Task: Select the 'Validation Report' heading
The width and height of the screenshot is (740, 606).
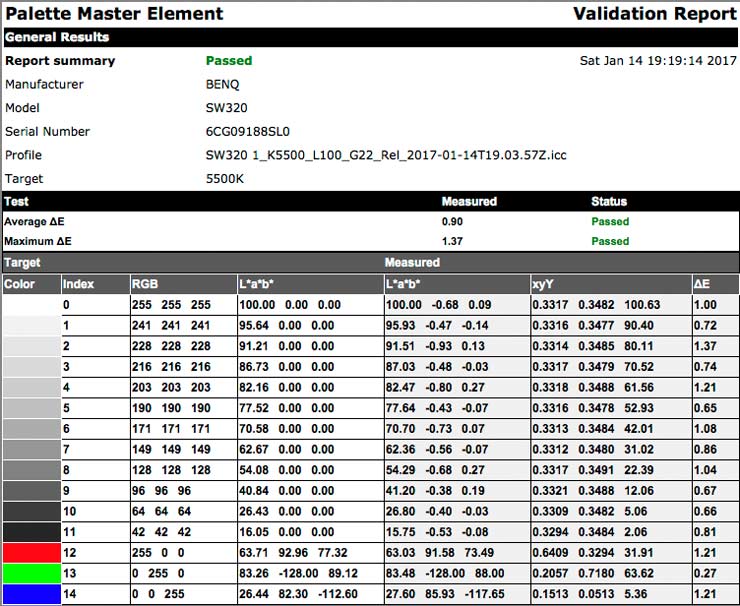Action: 655,14
